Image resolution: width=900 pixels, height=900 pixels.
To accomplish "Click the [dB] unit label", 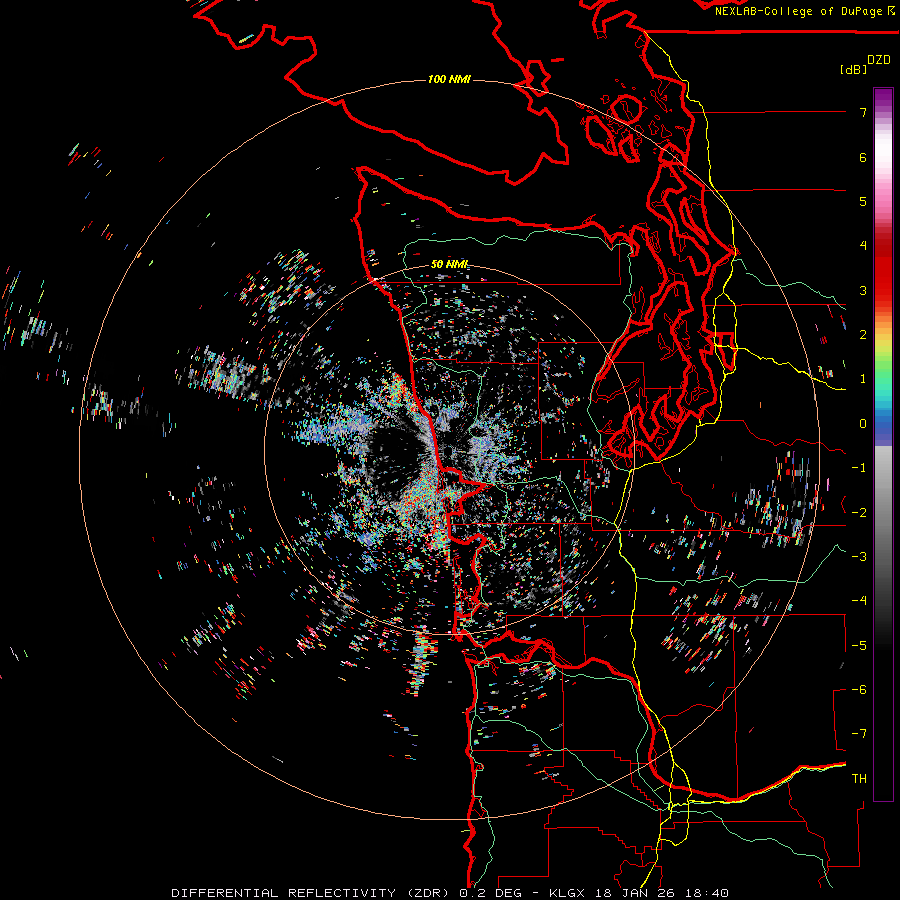I will [853, 69].
